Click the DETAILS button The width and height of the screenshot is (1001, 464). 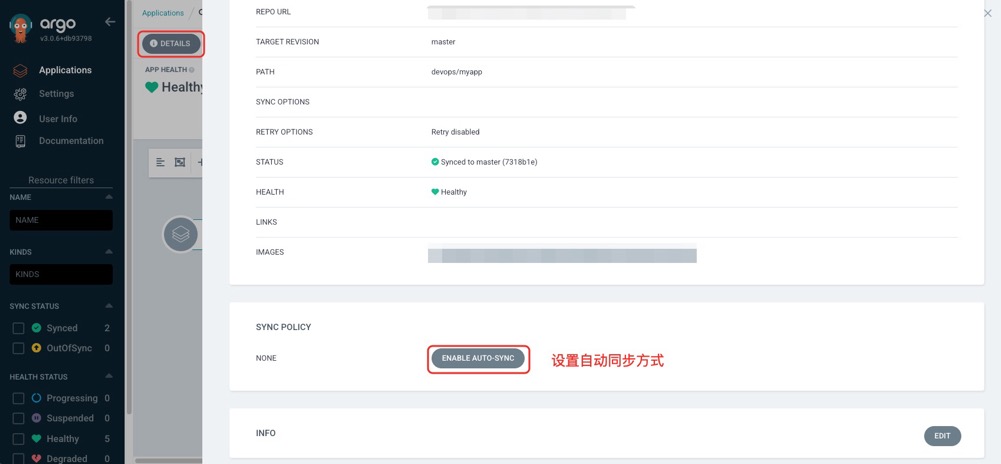(170, 44)
